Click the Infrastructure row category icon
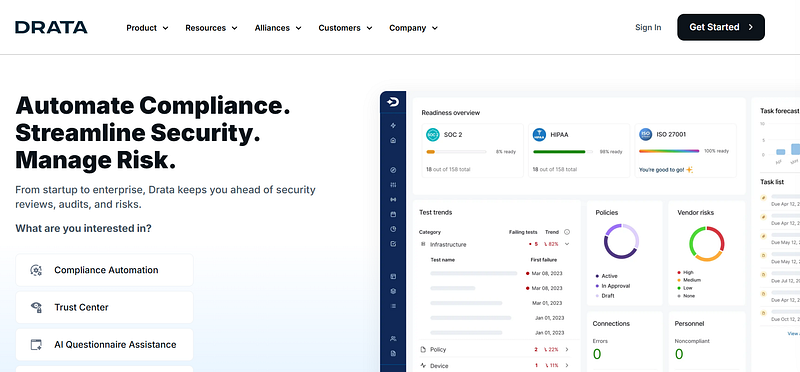Screen dimensions: 800x372 [x=423, y=244]
